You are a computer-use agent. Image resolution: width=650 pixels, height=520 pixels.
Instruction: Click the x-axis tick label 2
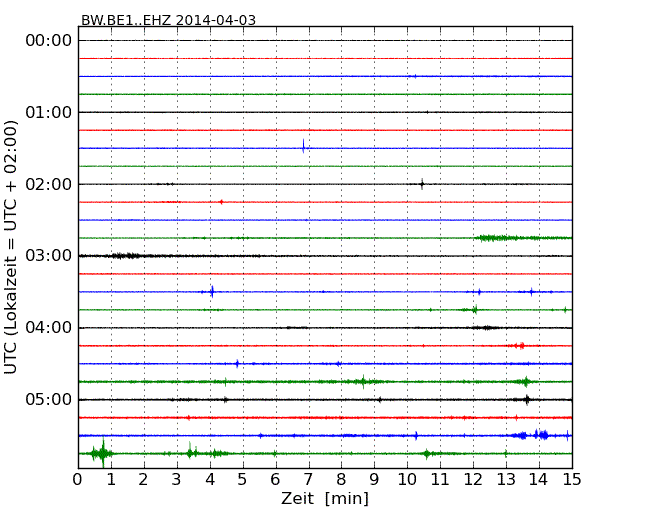pyautogui.click(x=144, y=480)
